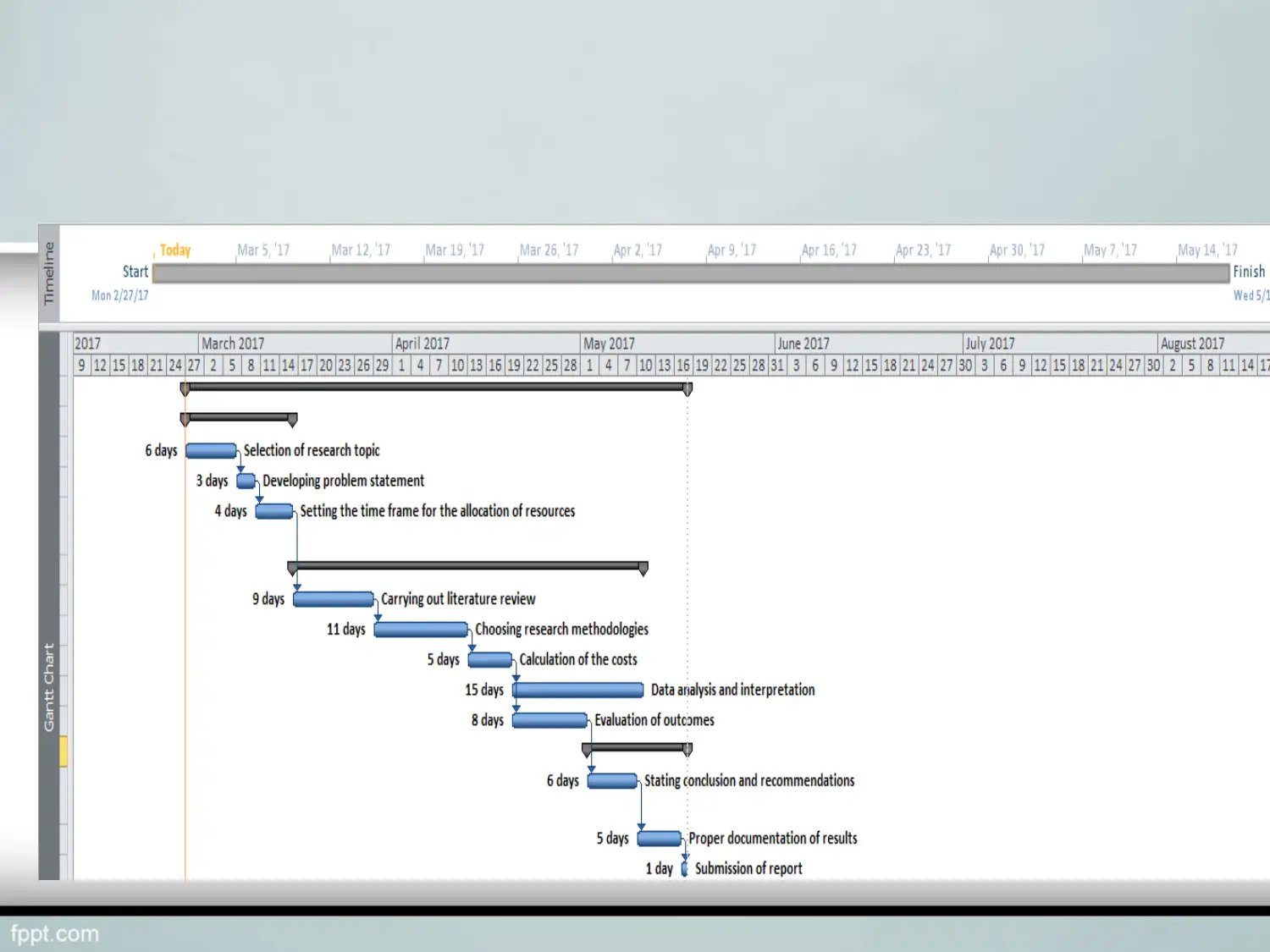Select the Proper documentation of results bar

coord(660,839)
